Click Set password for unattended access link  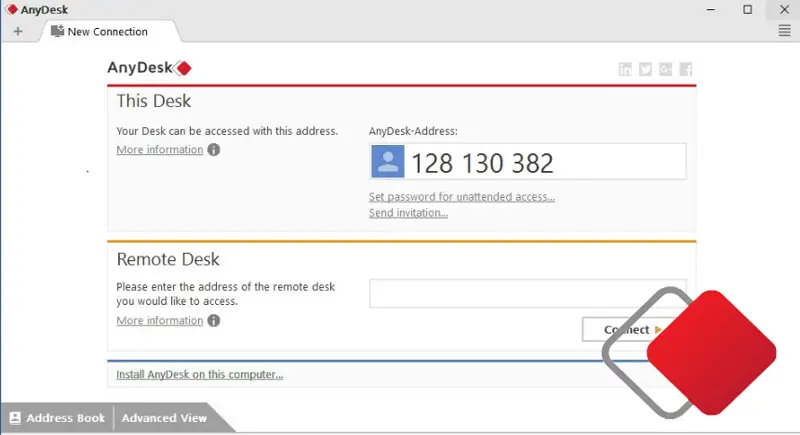click(x=461, y=197)
